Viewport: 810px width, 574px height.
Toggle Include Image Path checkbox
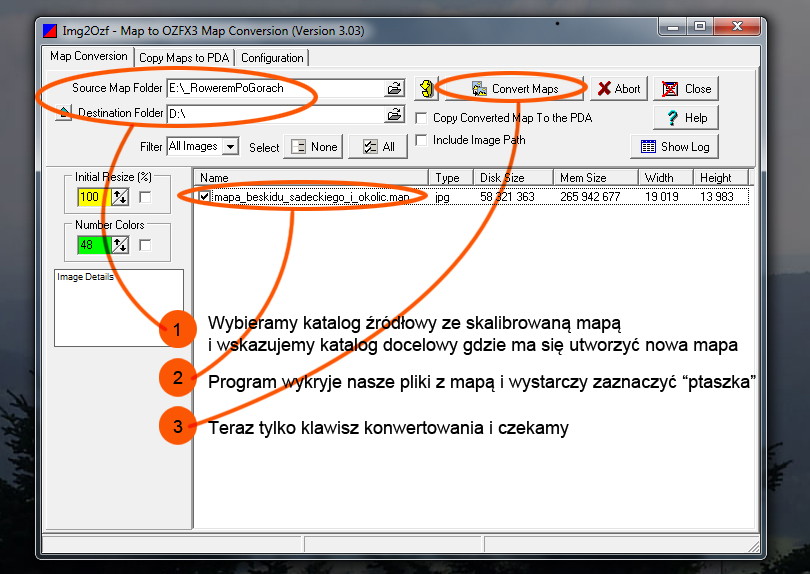coord(422,140)
